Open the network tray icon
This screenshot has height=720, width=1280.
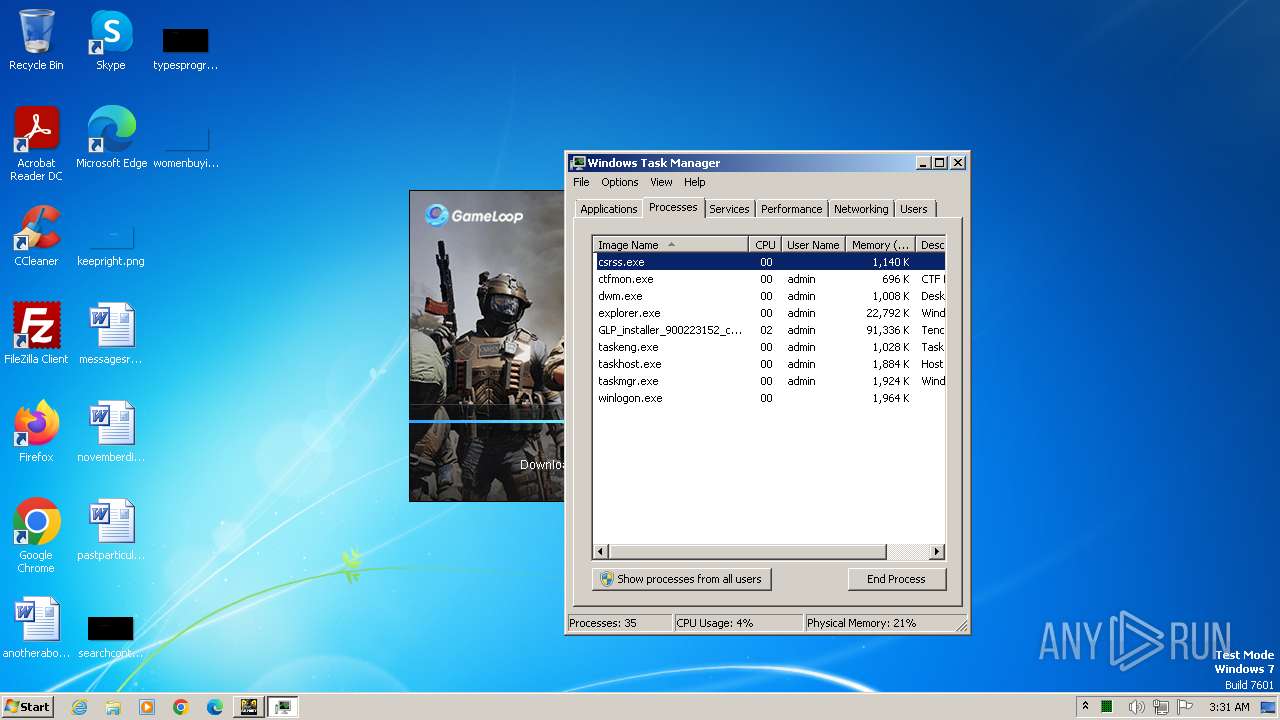pyautogui.click(x=1161, y=707)
